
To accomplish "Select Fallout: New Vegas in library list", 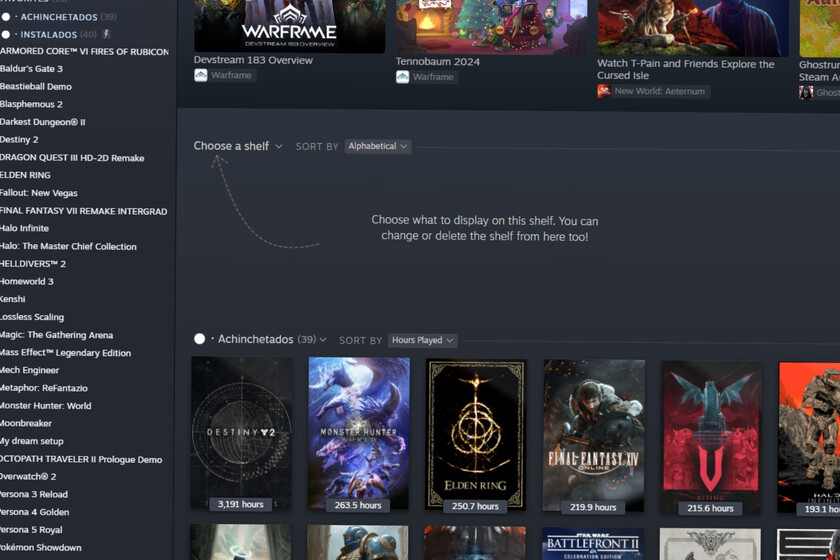I will pos(39,193).
